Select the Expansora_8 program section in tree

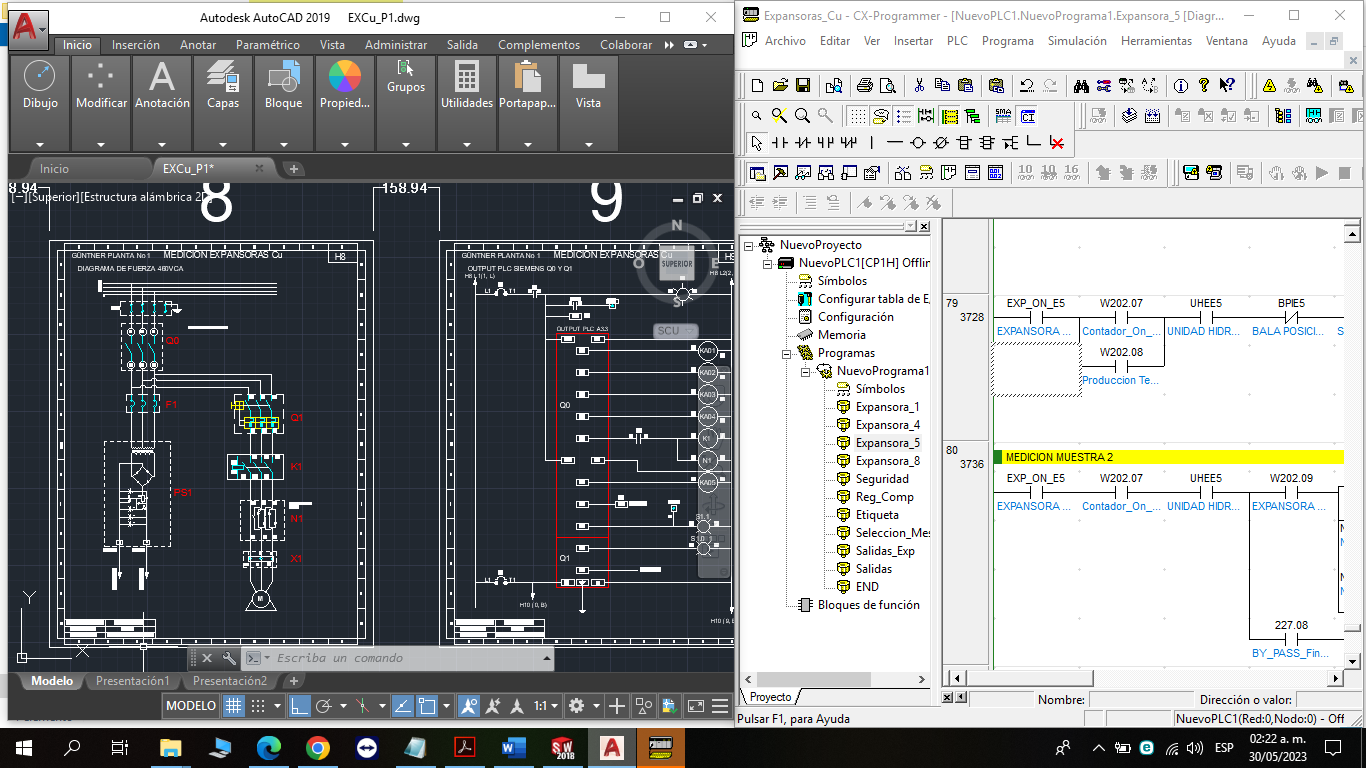coord(887,461)
